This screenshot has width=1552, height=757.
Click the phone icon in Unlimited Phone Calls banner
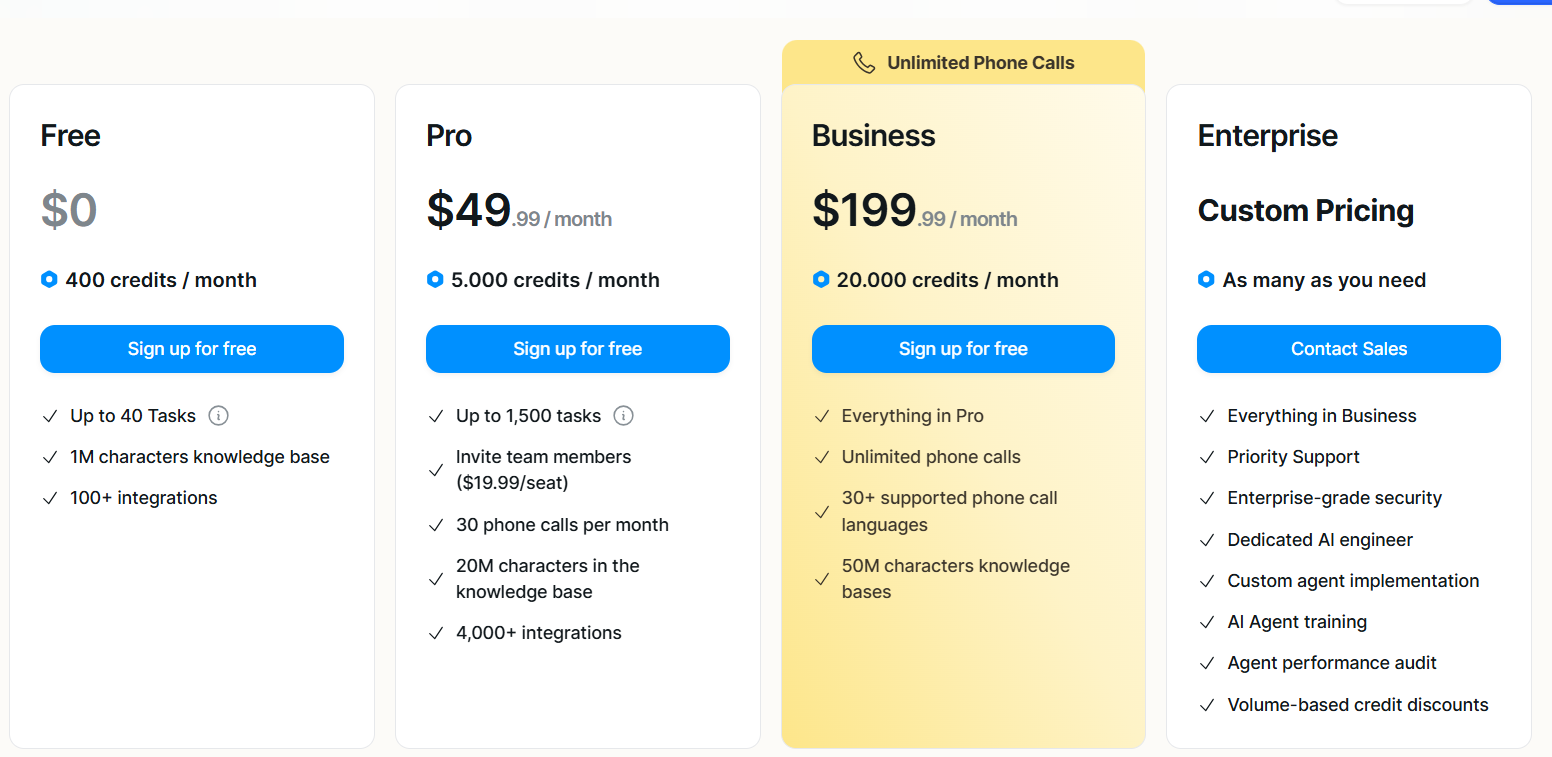pyautogui.click(x=864, y=63)
